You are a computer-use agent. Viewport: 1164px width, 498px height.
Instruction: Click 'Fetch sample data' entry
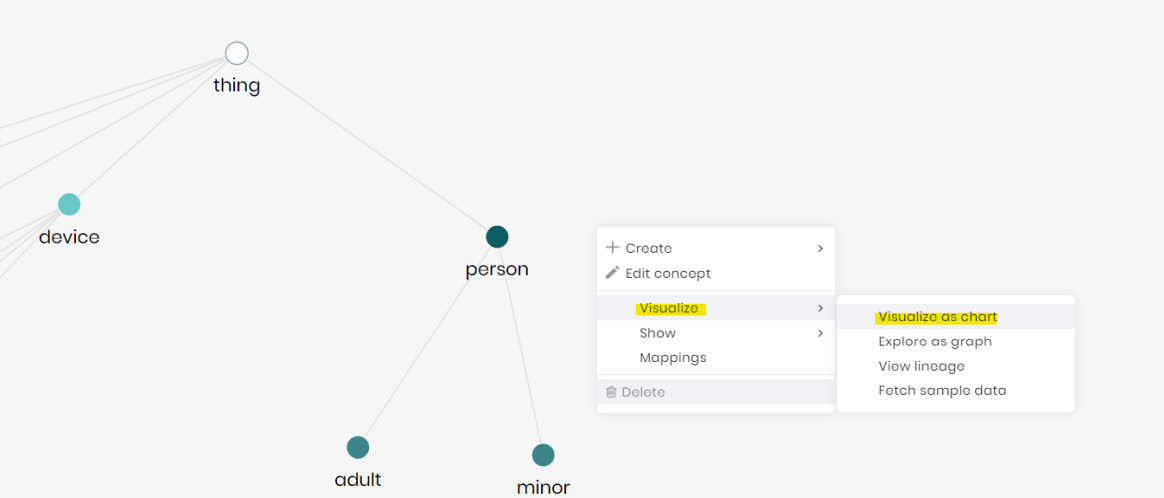click(x=942, y=390)
